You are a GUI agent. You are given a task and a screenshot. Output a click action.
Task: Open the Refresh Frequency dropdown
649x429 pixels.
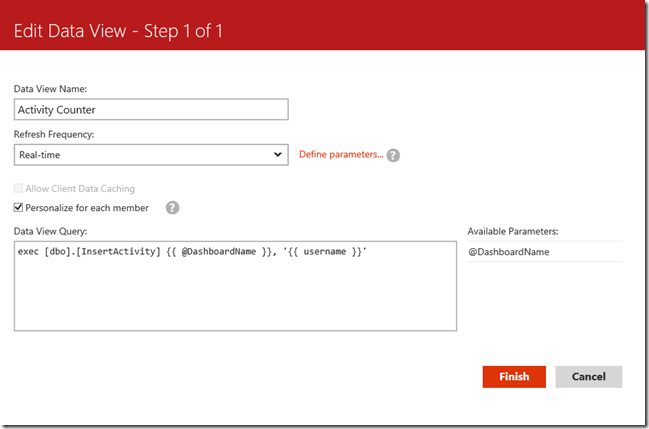click(152, 155)
